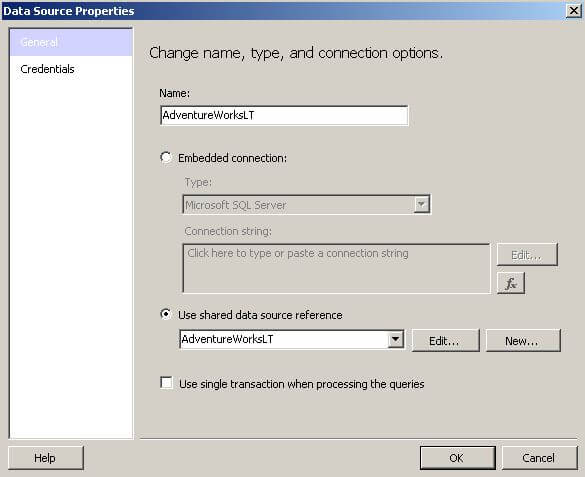Image resolution: width=585 pixels, height=477 pixels.
Task: Click the 'Change name, type, and connection options.' heading
Action: (x=296, y=53)
